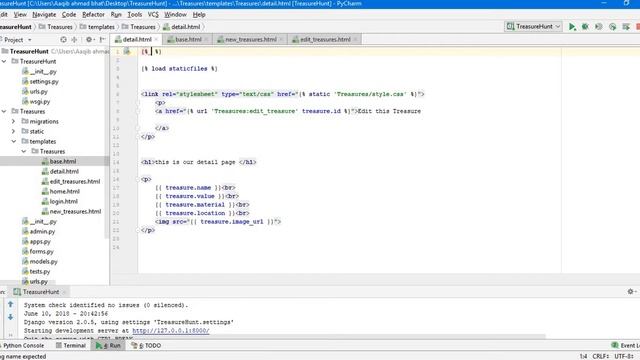This screenshot has width=640, height=360.
Task: Open the Refactor menu
Action: click(93, 14)
